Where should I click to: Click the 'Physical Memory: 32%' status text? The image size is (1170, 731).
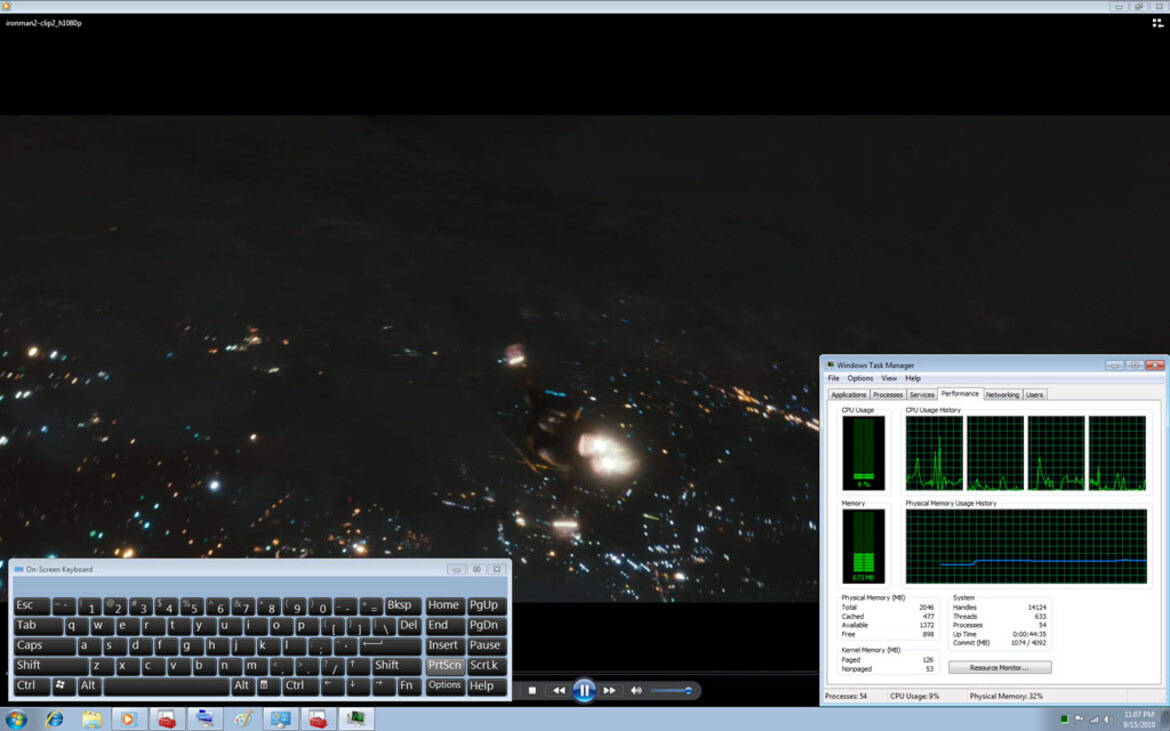[1006, 696]
